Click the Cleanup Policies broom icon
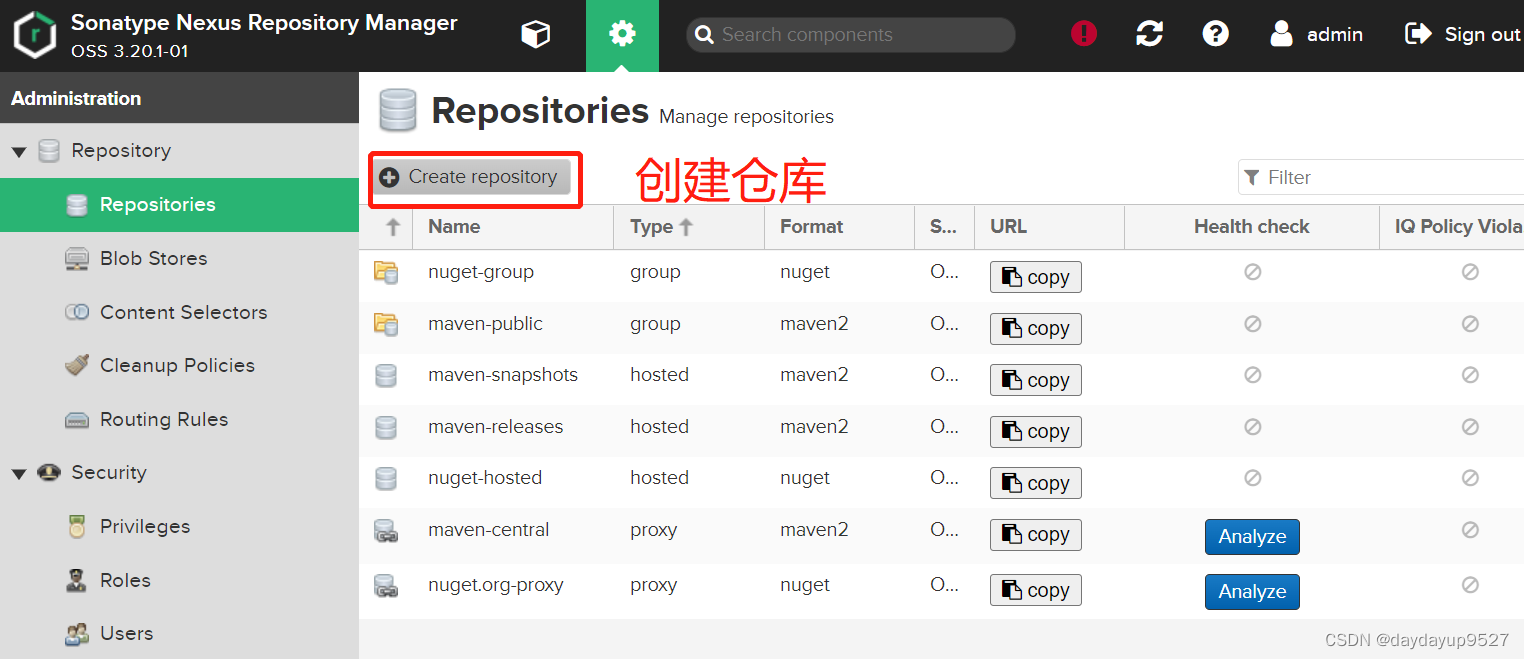The image size is (1524, 659). tap(77, 365)
